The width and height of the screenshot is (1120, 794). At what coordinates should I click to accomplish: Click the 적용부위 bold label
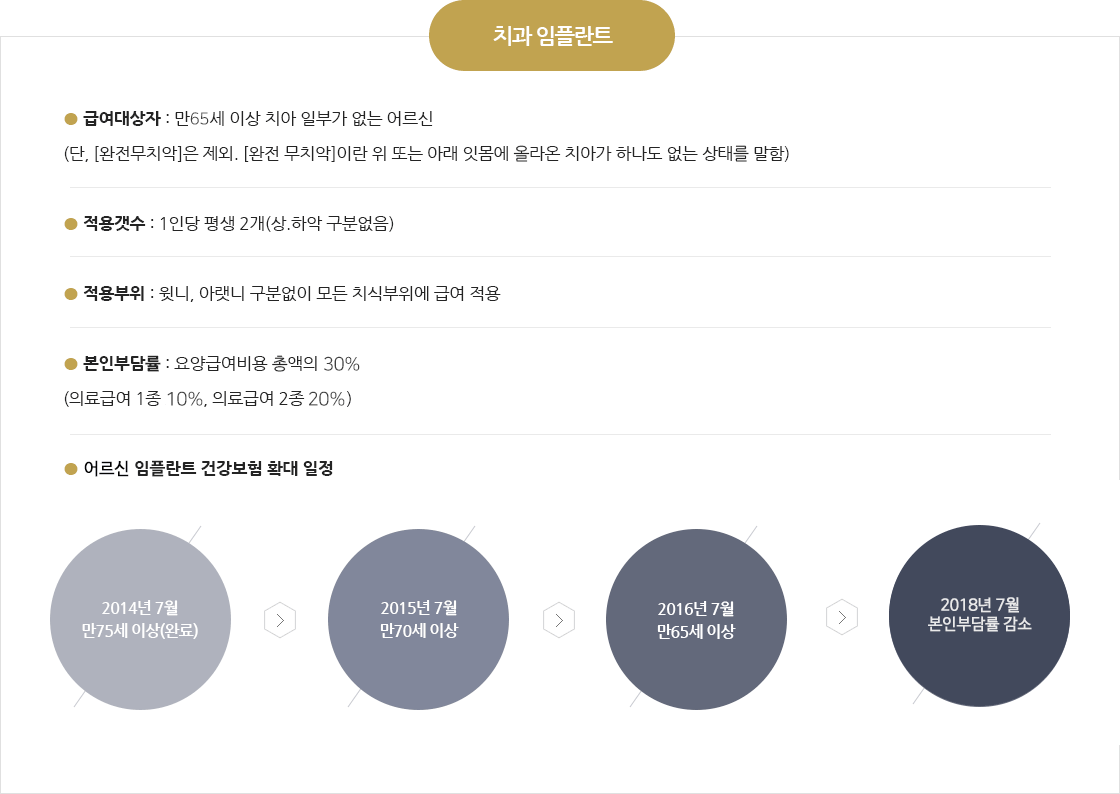[x=114, y=293]
